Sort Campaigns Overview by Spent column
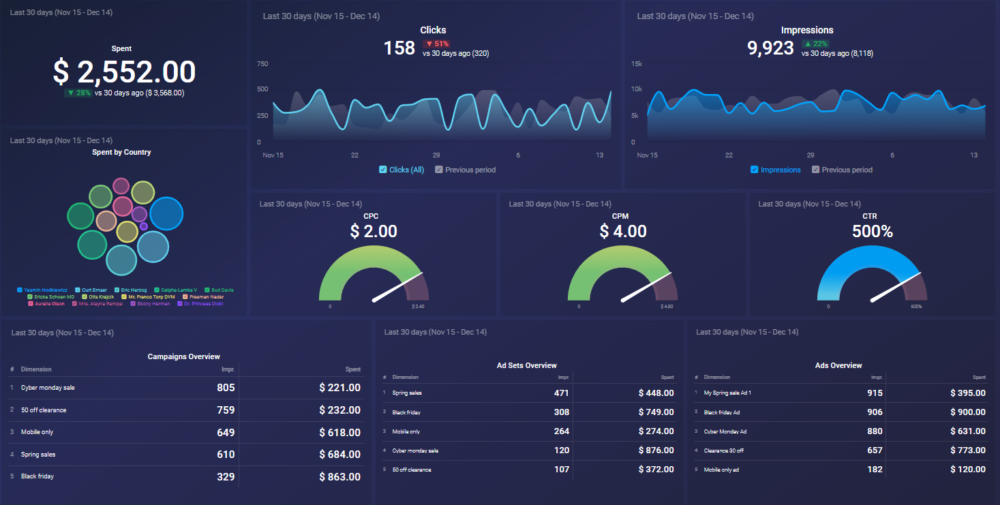 point(353,369)
